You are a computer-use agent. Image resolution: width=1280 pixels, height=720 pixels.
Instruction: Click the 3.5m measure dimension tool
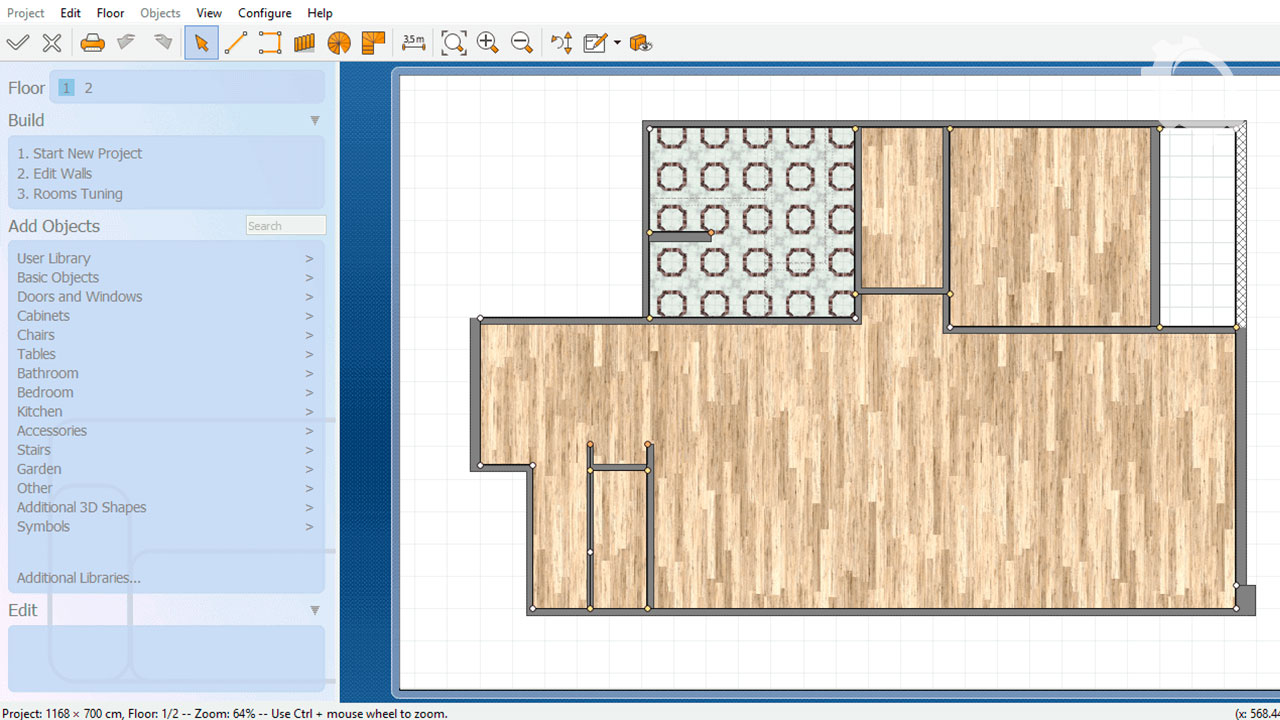tap(413, 42)
